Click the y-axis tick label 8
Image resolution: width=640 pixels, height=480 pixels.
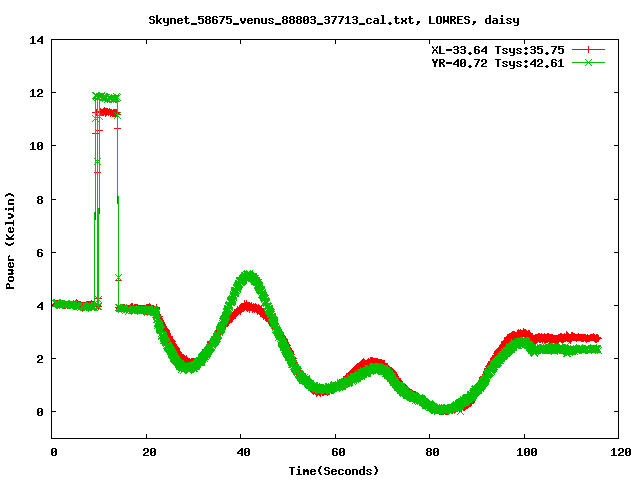(40, 200)
